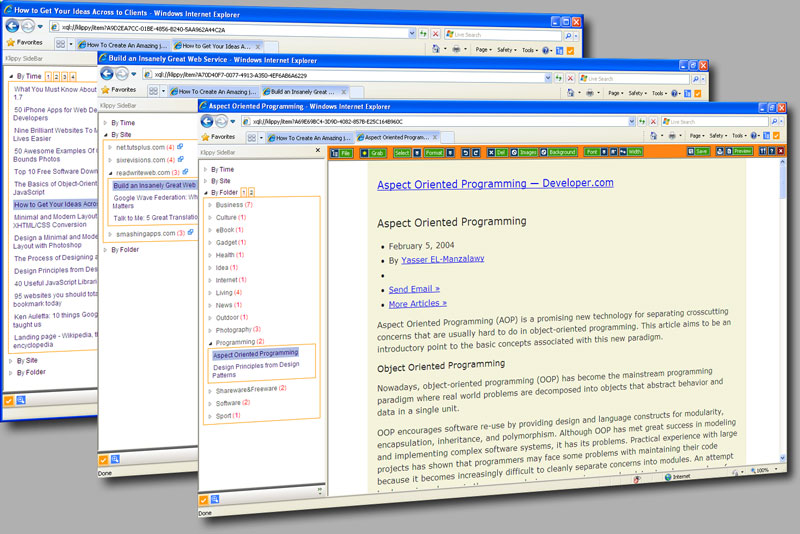Click address bar in Aspect Oriented Programming window
This screenshot has height=534, width=800.
click(438, 121)
